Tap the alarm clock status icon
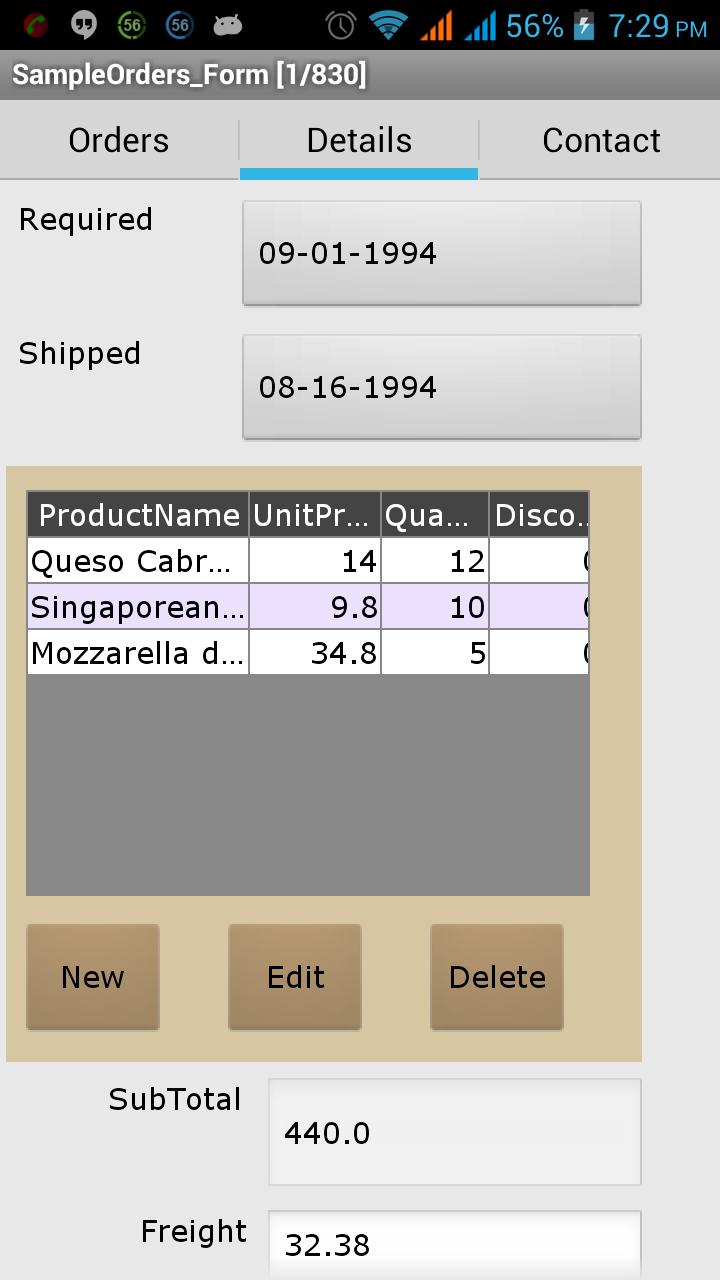 pos(341,25)
